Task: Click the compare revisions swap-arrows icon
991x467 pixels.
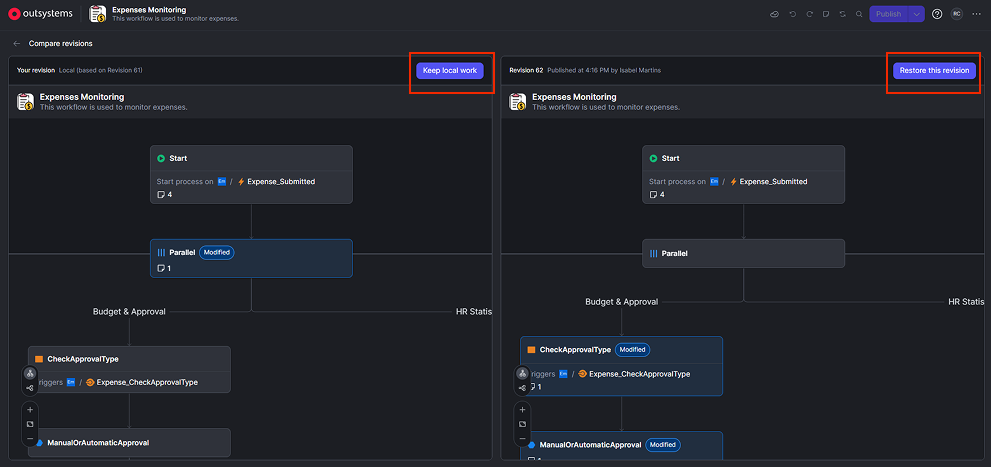Action: [842, 14]
